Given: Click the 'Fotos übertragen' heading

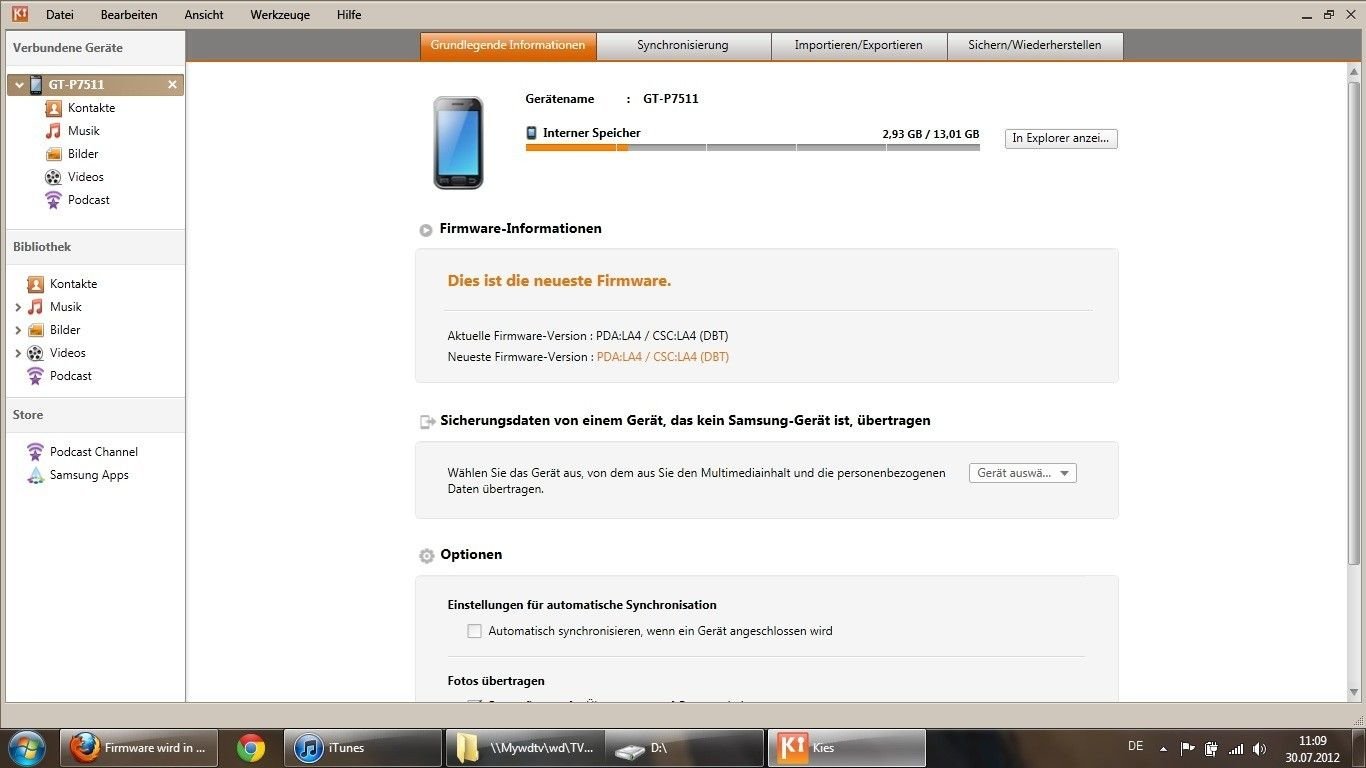Looking at the screenshot, I should (496, 681).
